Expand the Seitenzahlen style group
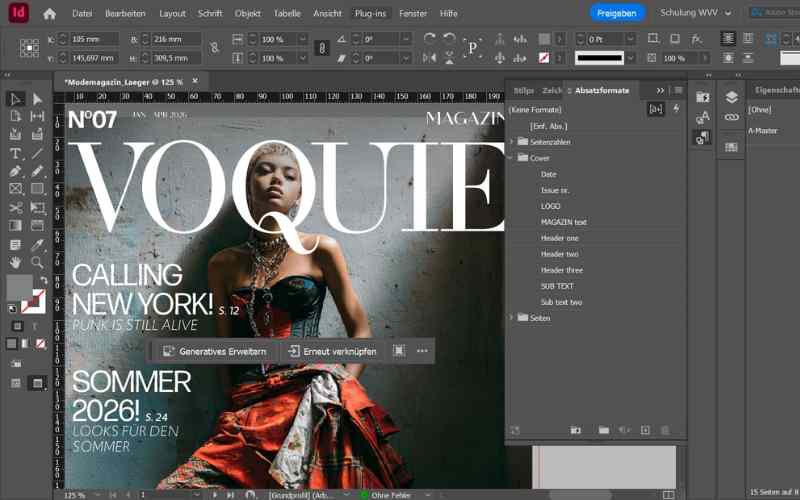 click(511, 142)
